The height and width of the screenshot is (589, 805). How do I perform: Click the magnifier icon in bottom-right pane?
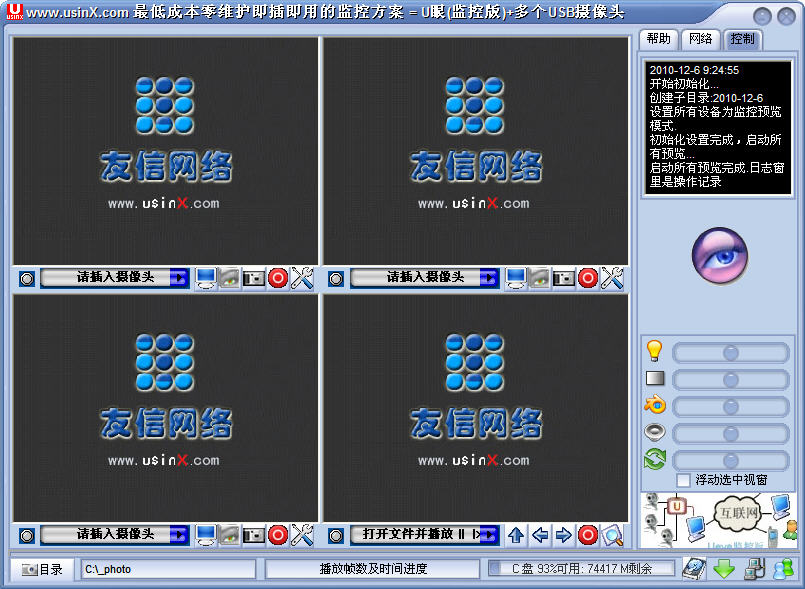point(612,535)
